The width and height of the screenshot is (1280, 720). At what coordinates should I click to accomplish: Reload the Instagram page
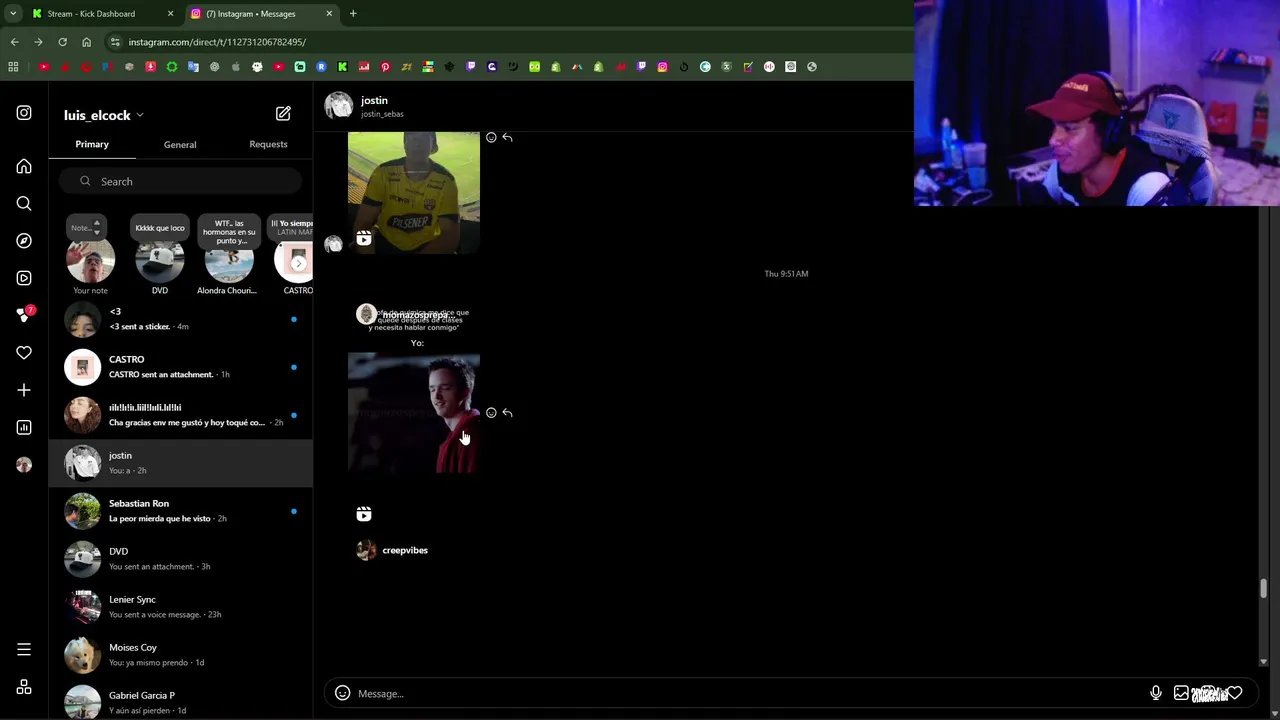[x=62, y=42]
